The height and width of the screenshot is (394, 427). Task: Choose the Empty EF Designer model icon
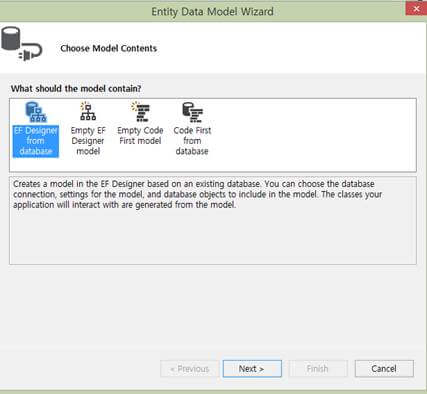point(88,129)
